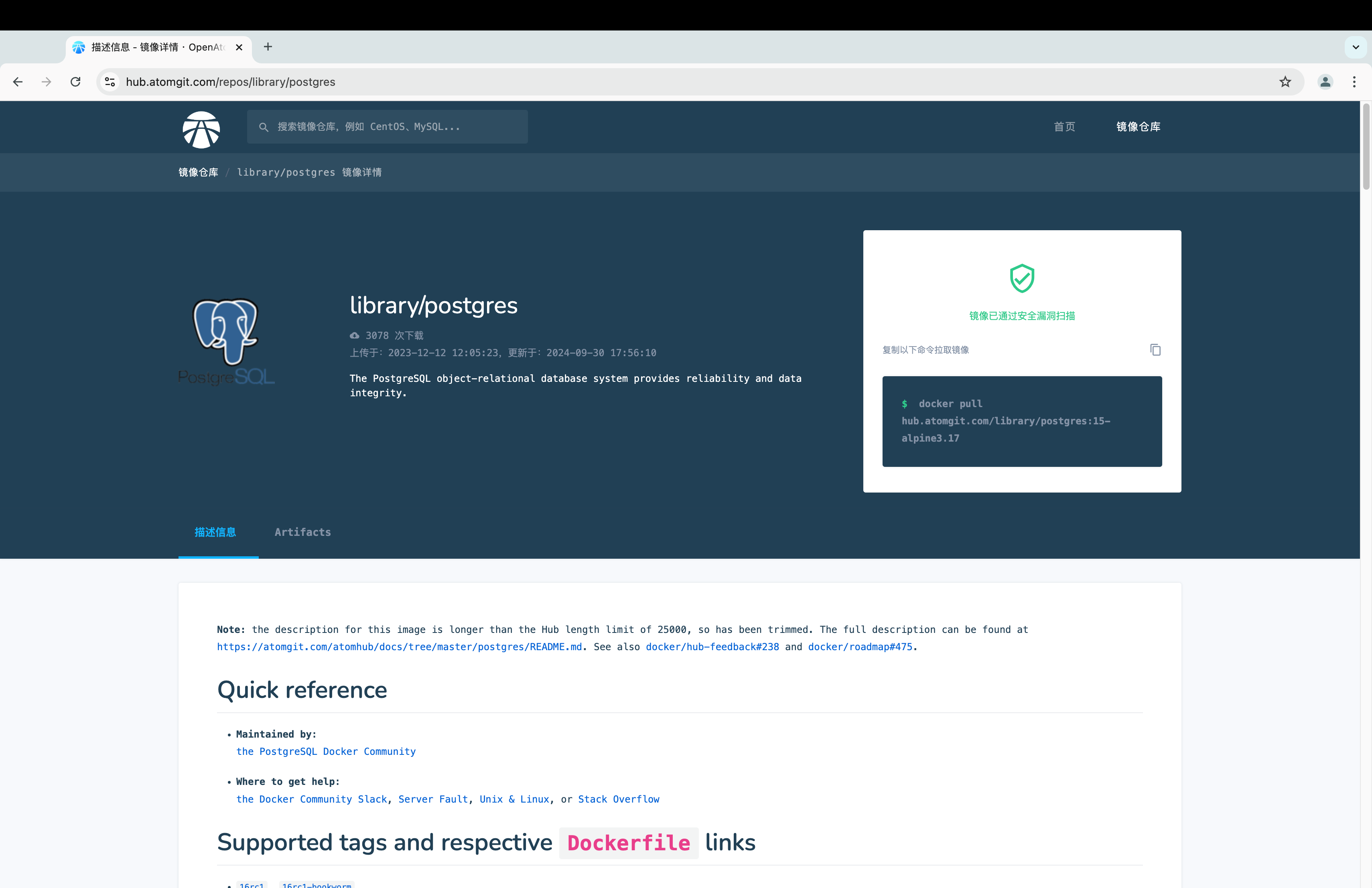This screenshot has width=1372, height=888.
Task: Copy the docker pull command icon
Action: (1155, 350)
